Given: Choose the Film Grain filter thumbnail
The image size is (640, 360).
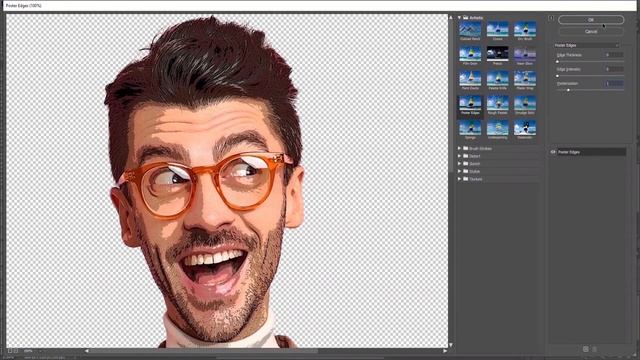Looking at the screenshot, I should [x=470, y=55].
